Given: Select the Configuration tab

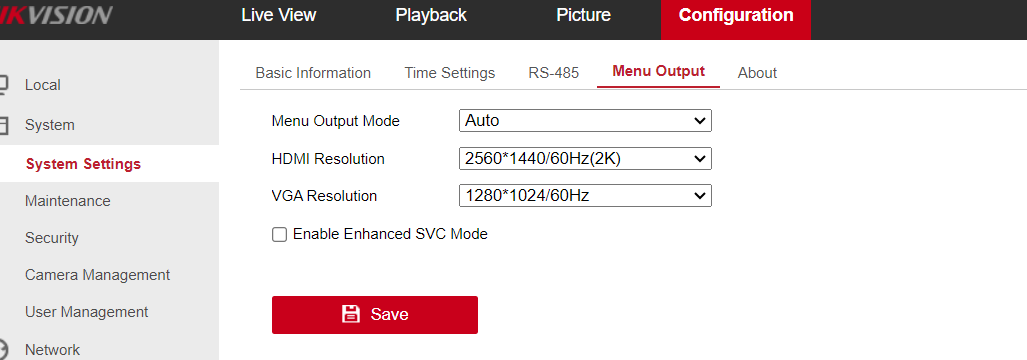Looking at the screenshot, I should [x=736, y=16].
